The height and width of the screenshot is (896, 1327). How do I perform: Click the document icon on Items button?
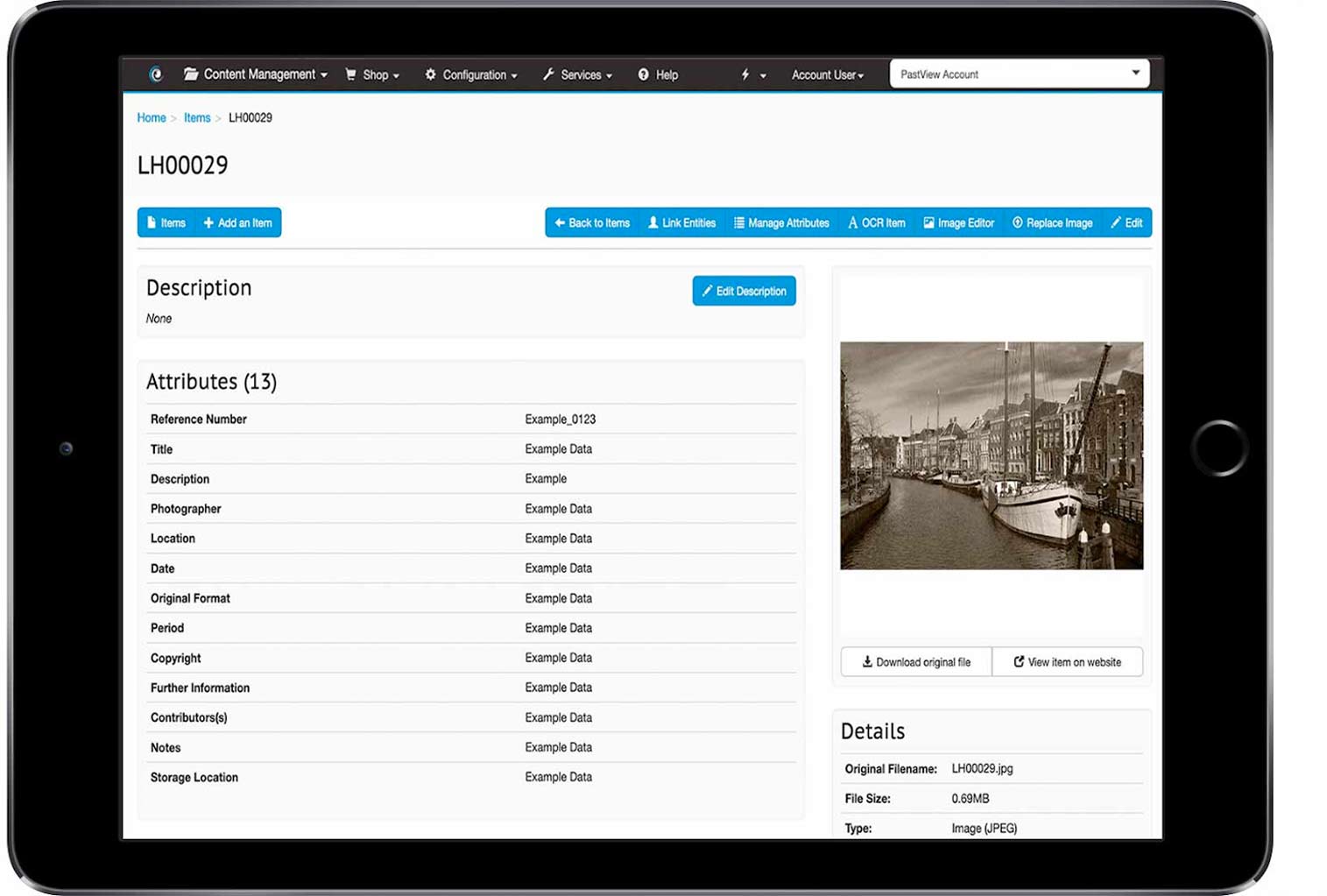[x=152, y=222]
